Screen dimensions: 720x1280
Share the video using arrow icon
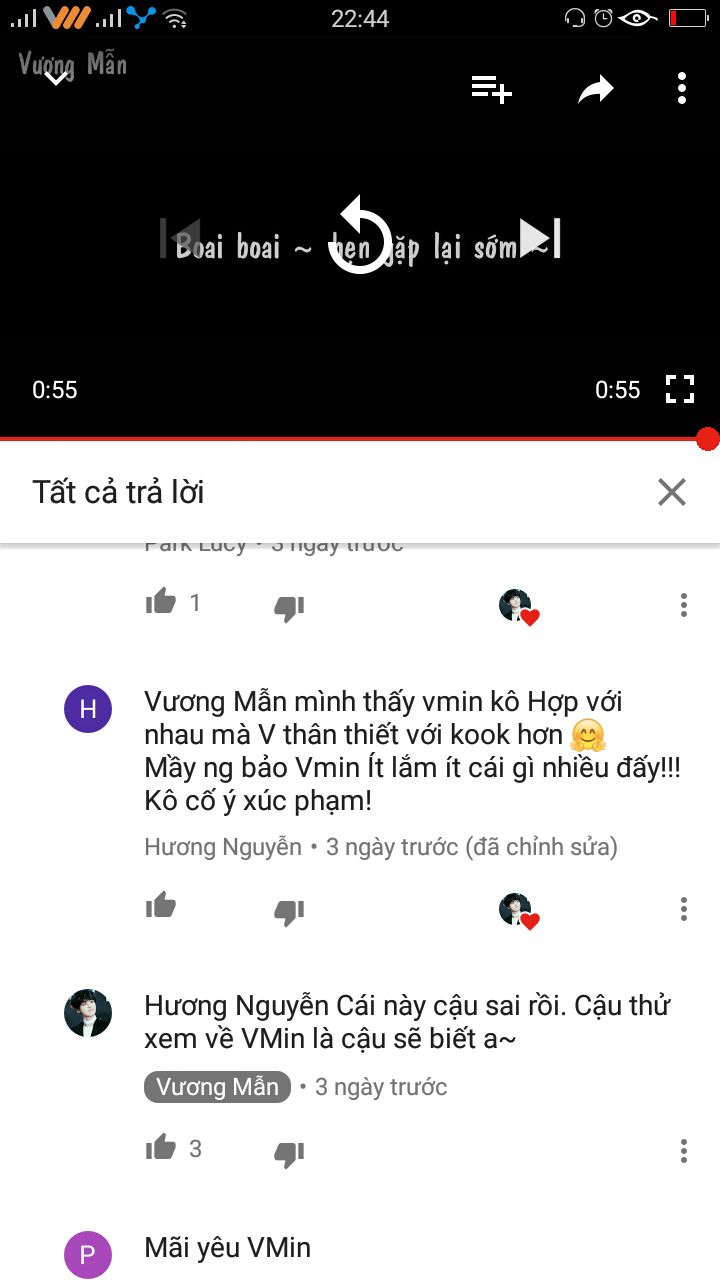point(596,90)
